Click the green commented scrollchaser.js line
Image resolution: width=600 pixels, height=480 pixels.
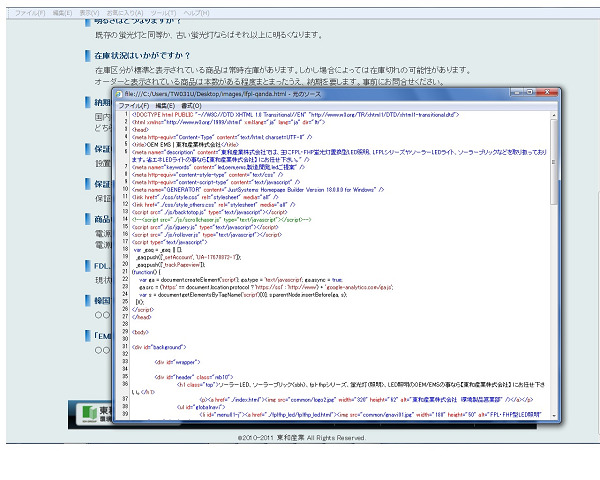point(222,220)
